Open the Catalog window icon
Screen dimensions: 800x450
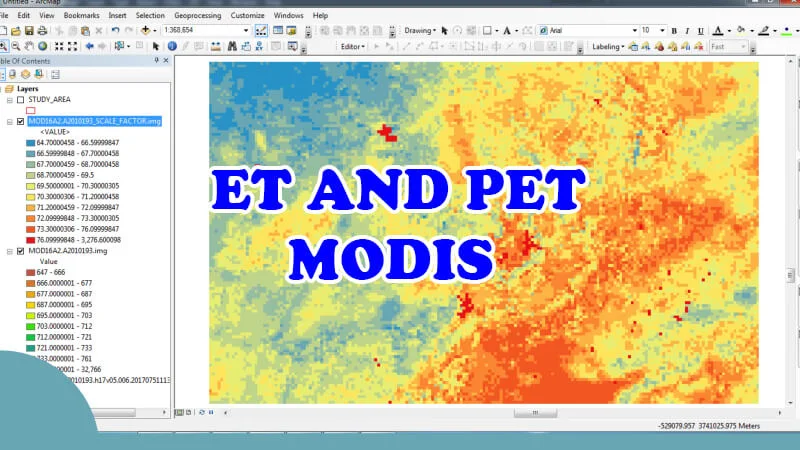291,31
